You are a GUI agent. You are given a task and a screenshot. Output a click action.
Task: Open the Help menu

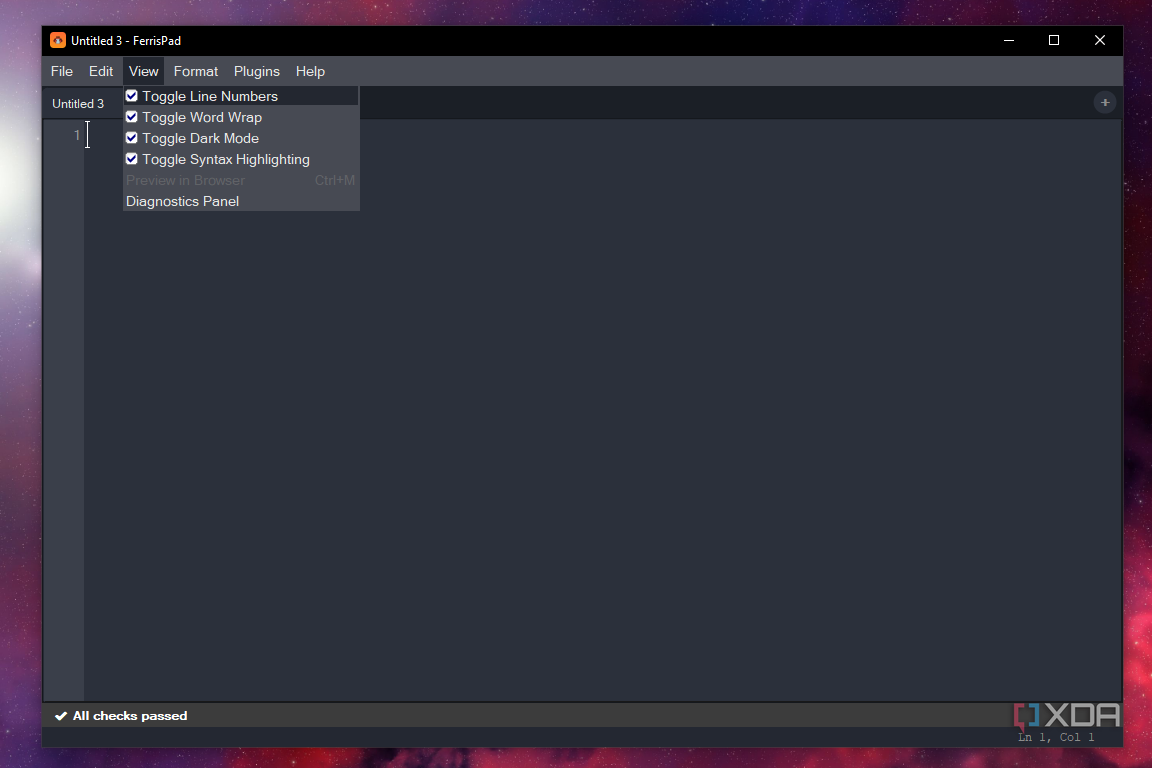coord(310,71)
